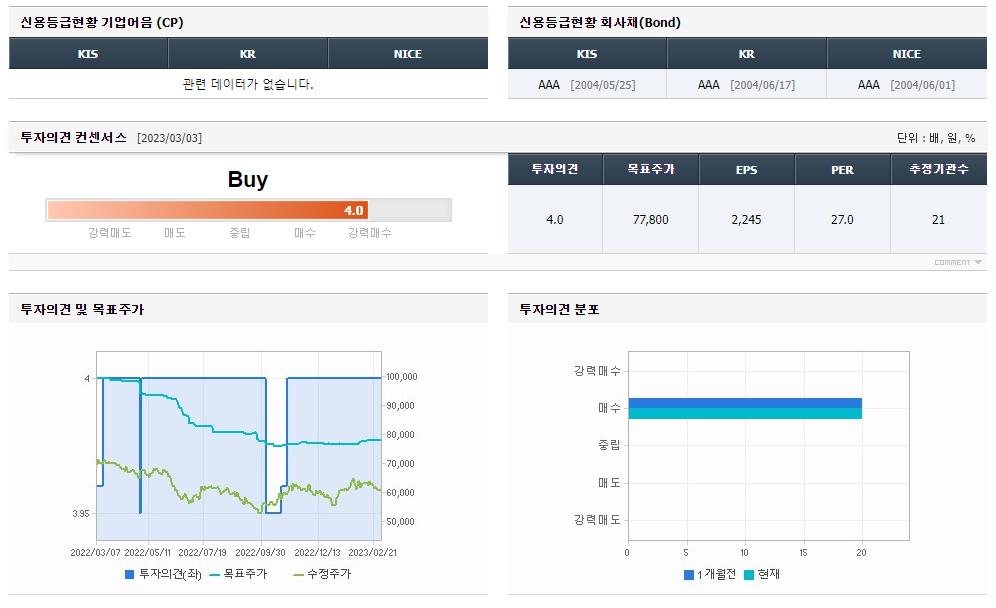
Task: Select the EPS value 2,245
Action: [x=746, y=219]
